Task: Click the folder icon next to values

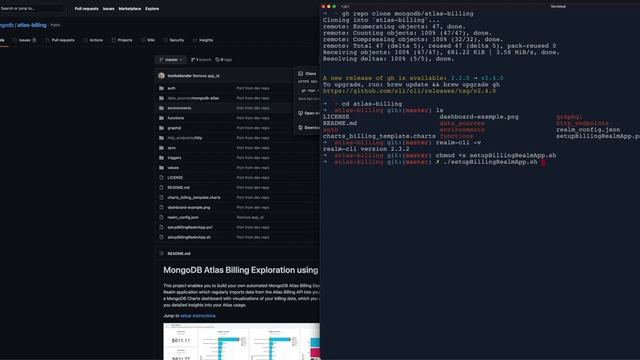Action: 161,168
